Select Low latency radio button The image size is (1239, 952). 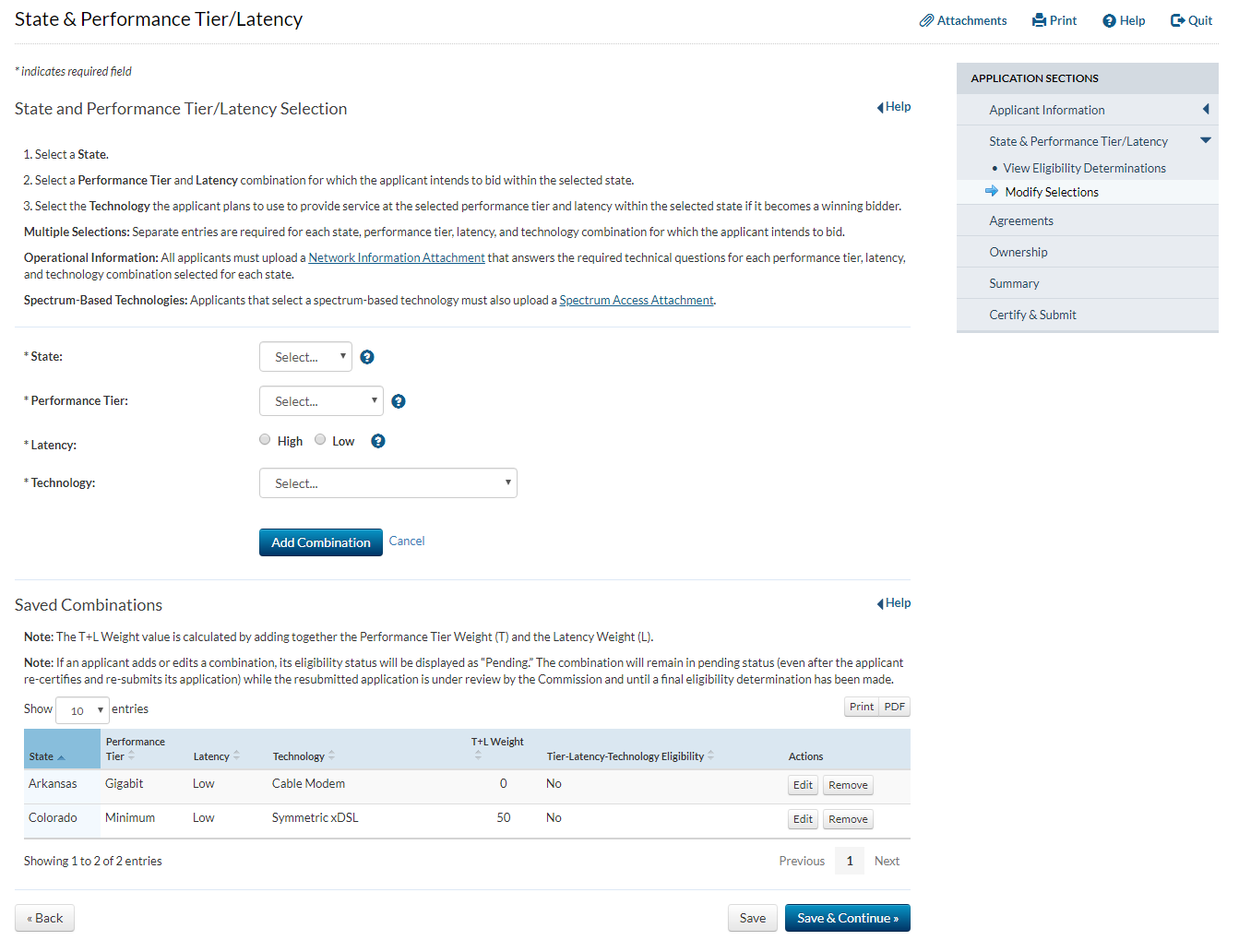320,440
